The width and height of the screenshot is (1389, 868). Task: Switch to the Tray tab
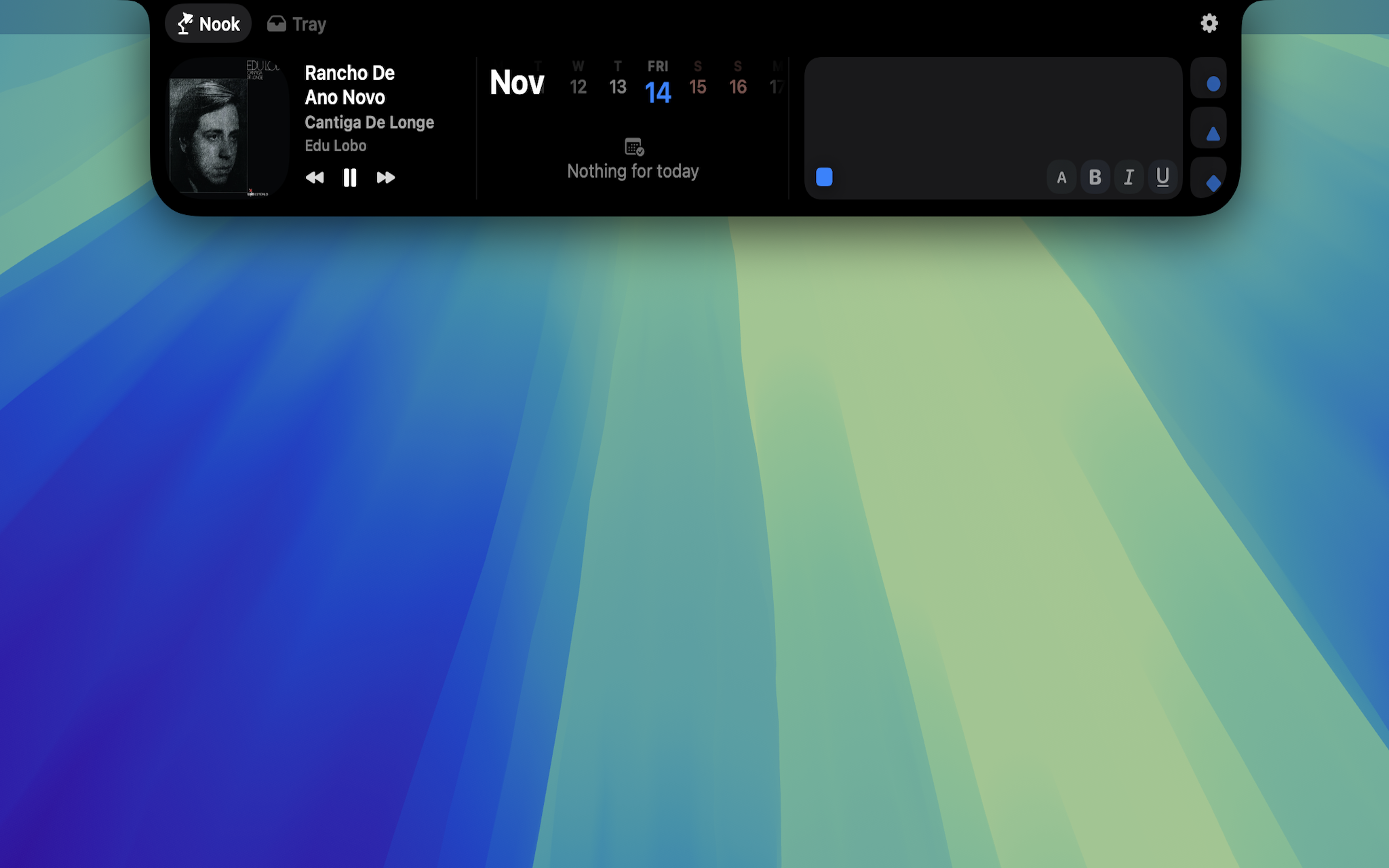click(x=296, y=24)
